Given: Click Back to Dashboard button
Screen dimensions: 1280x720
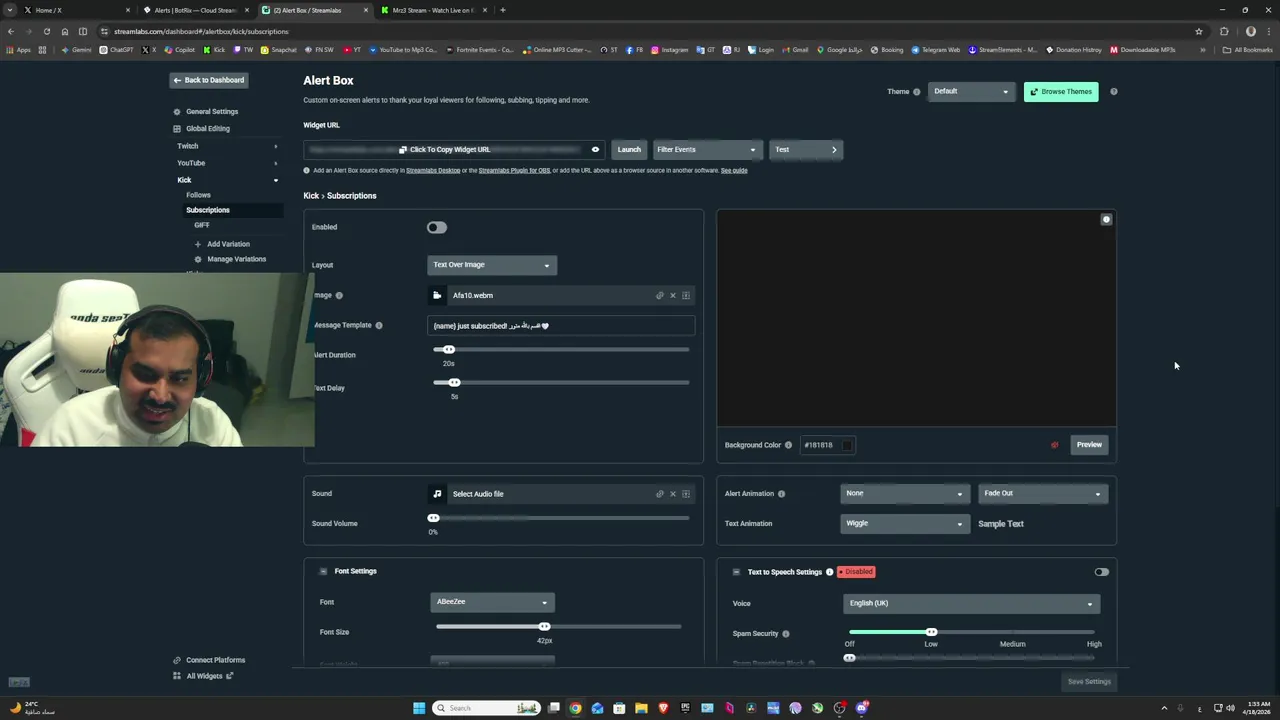Looking at the screenshot, I should pos(208,80).
